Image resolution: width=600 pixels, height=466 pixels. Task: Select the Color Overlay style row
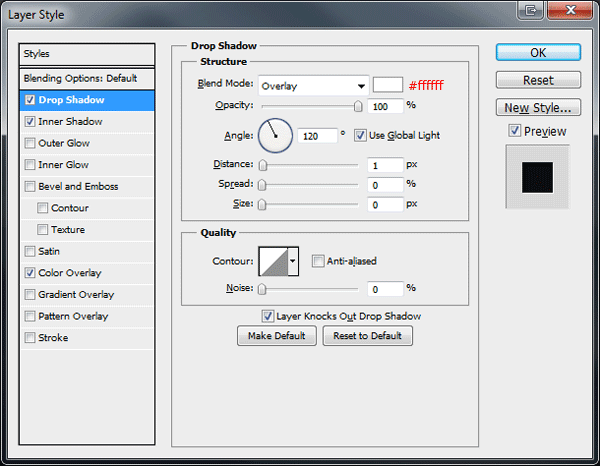click(x=87, y=273)
